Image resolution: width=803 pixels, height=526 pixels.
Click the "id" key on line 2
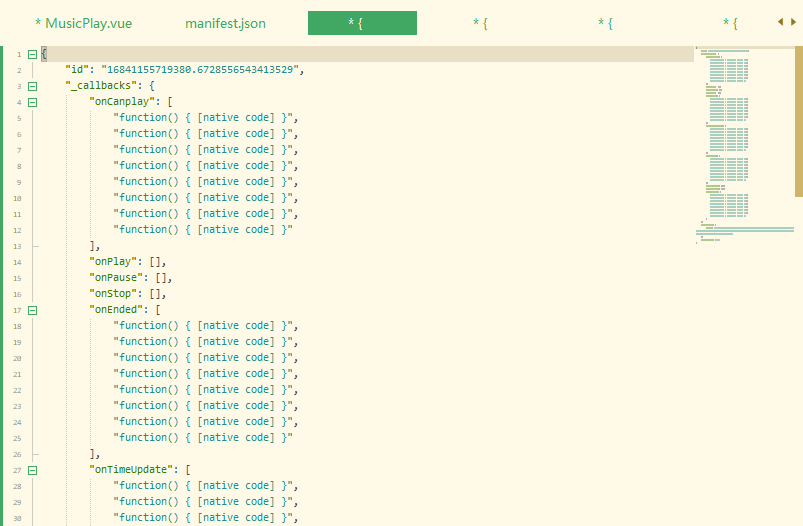pyautogui.click(x=77, y=70)
